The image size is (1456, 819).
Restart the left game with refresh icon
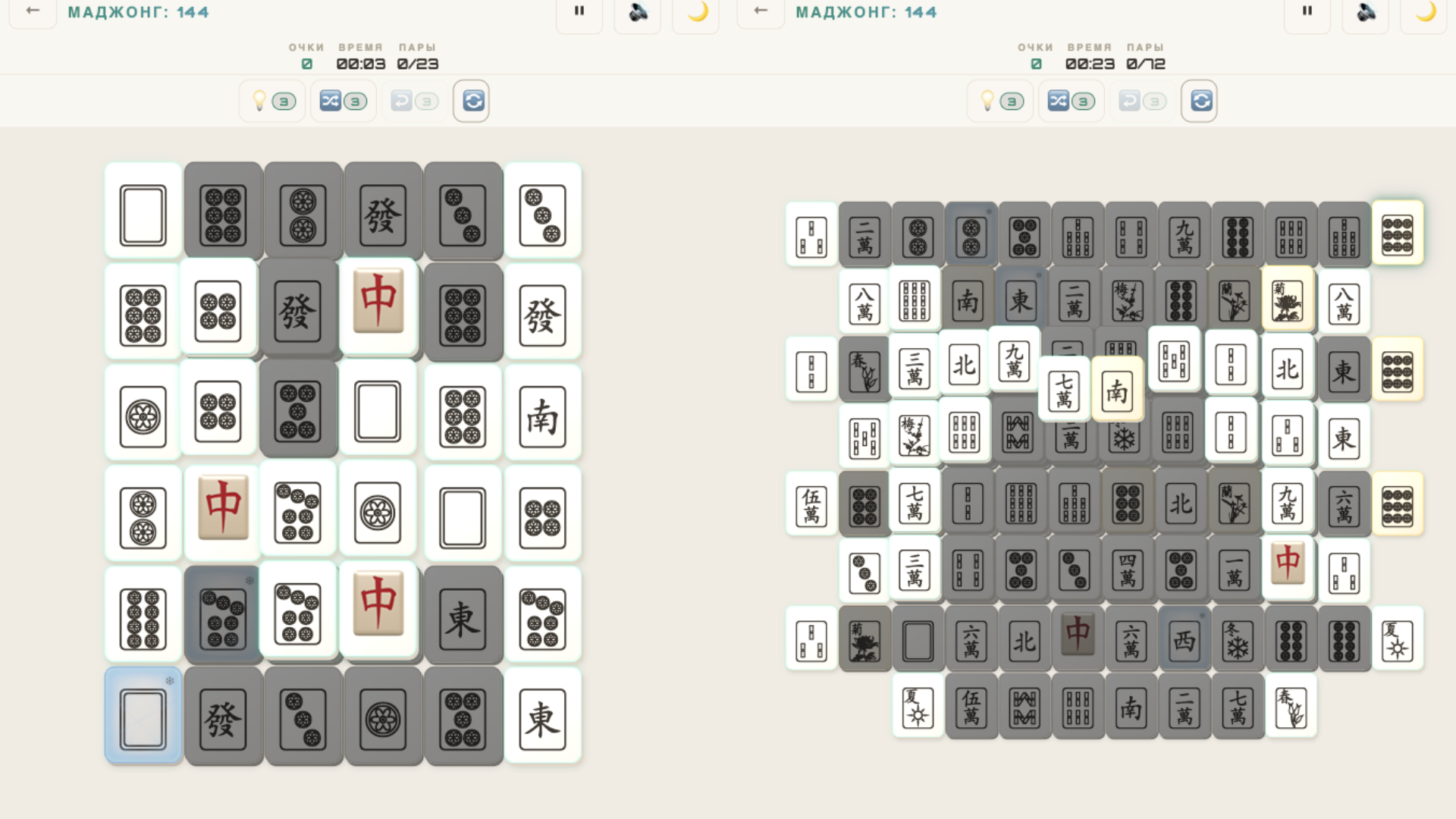pyautogui.click(x=472, y=101)
